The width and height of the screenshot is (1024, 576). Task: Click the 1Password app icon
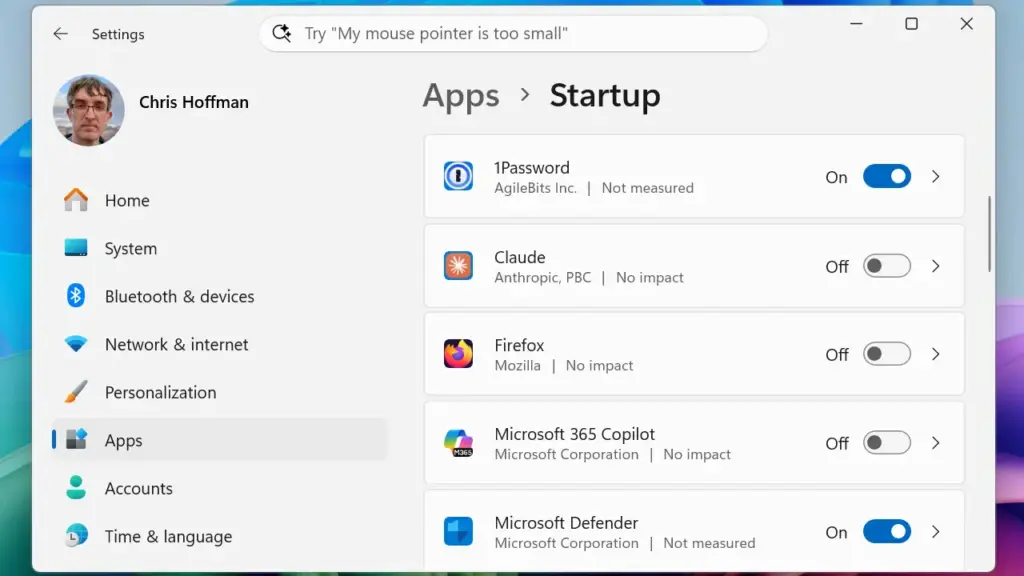click(458, 176)
